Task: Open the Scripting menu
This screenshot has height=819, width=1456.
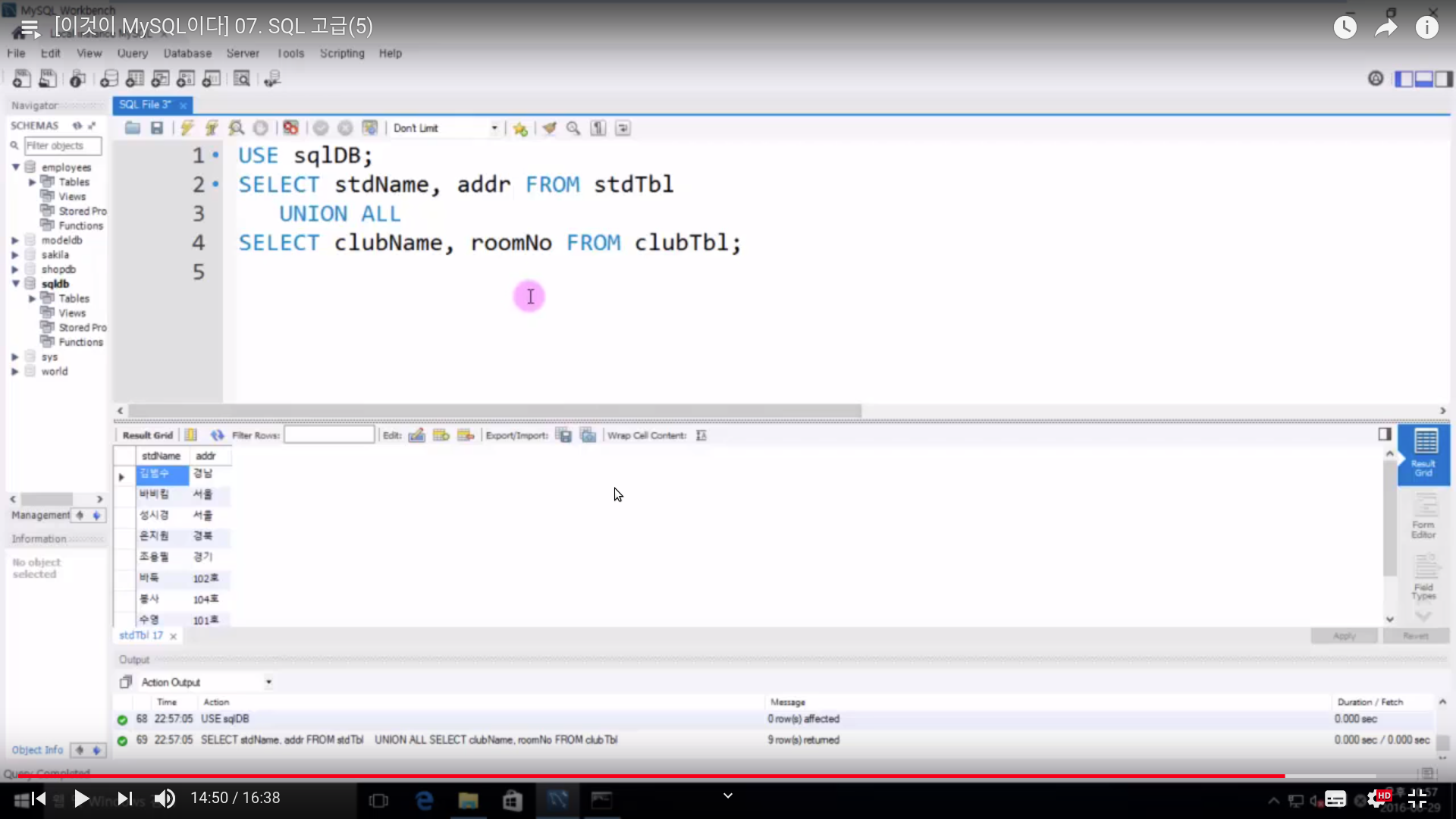Action: 342,53
